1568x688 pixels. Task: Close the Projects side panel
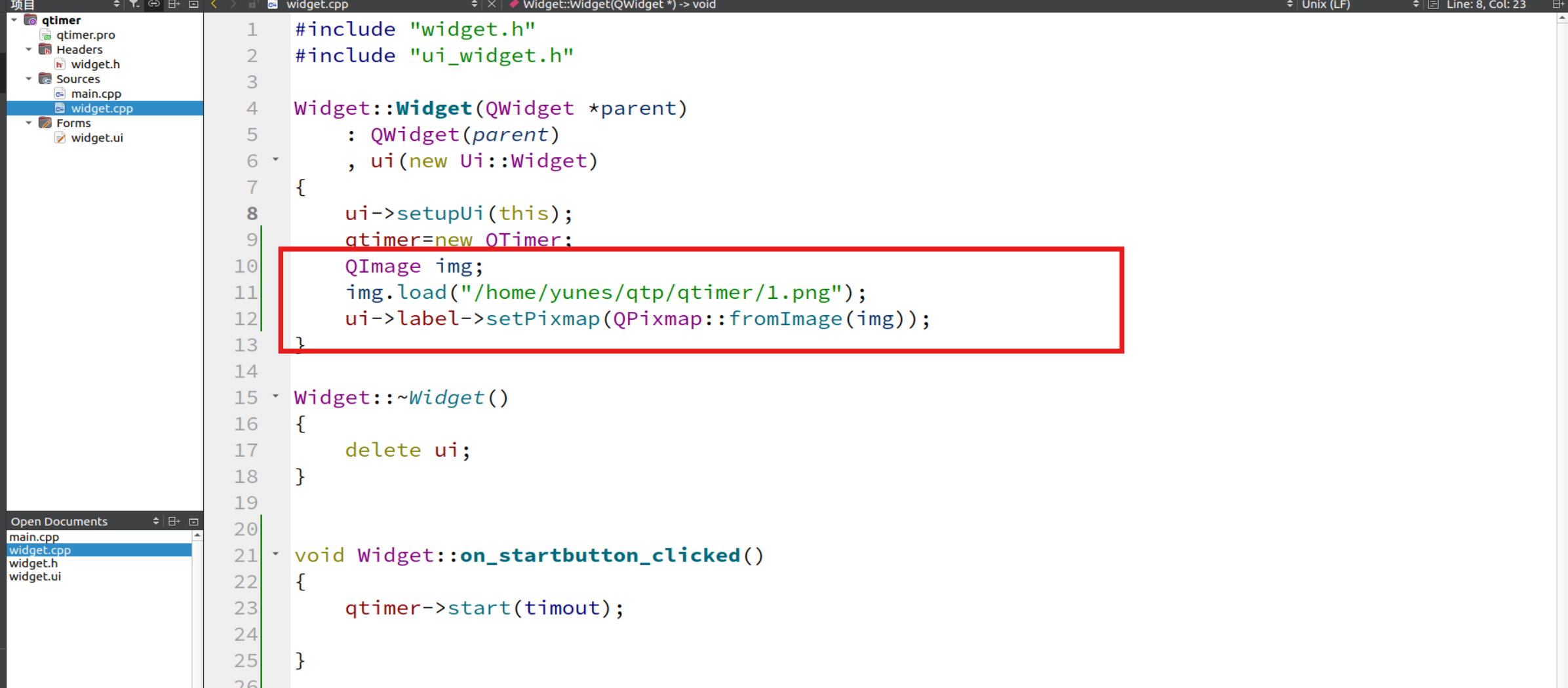coord(193,4)
